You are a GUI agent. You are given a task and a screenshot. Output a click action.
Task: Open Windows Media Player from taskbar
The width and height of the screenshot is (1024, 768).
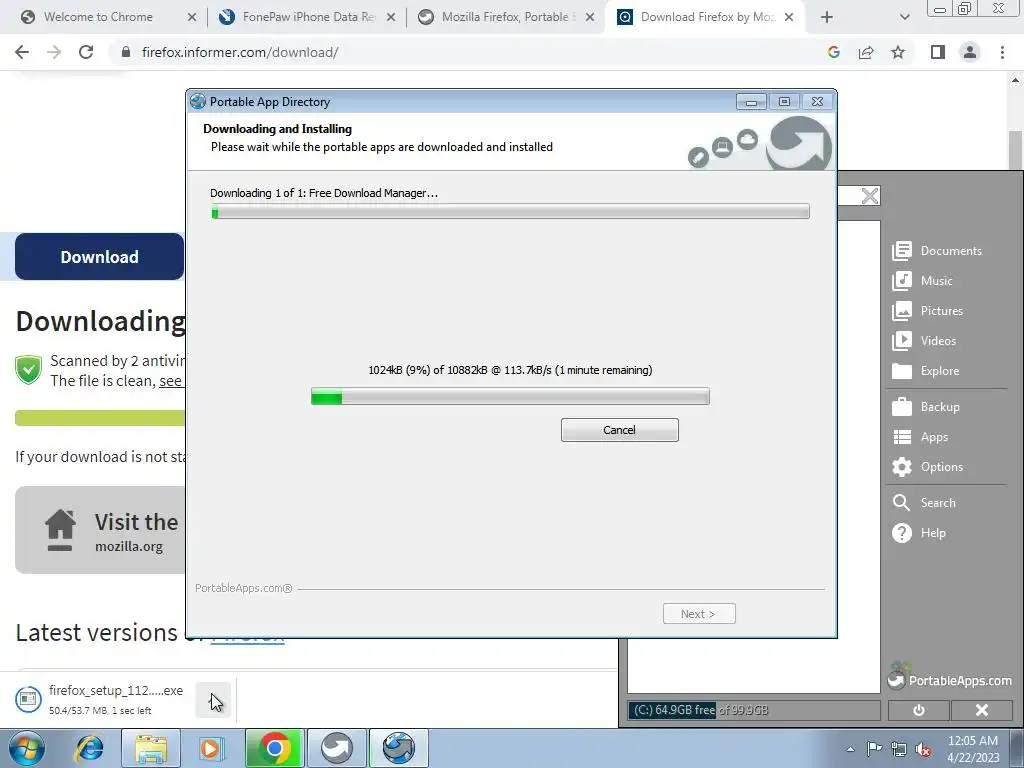pos(212,748)
